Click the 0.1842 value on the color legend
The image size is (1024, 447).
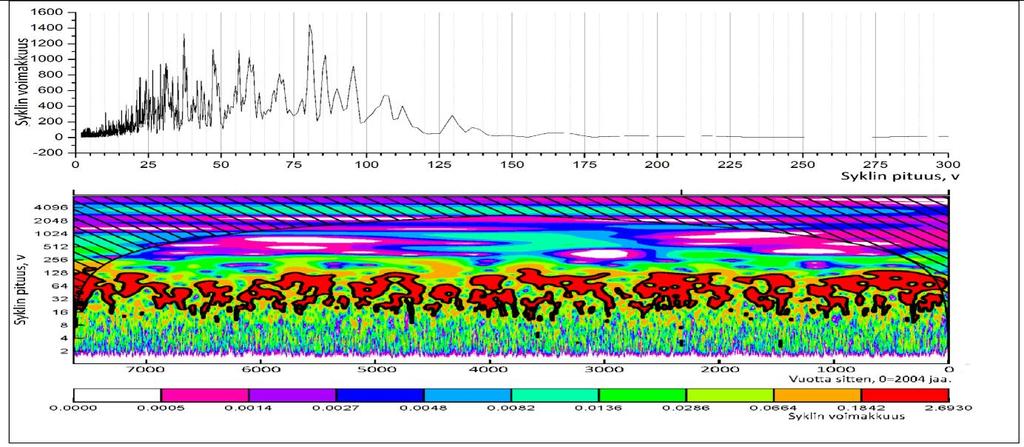861,408
